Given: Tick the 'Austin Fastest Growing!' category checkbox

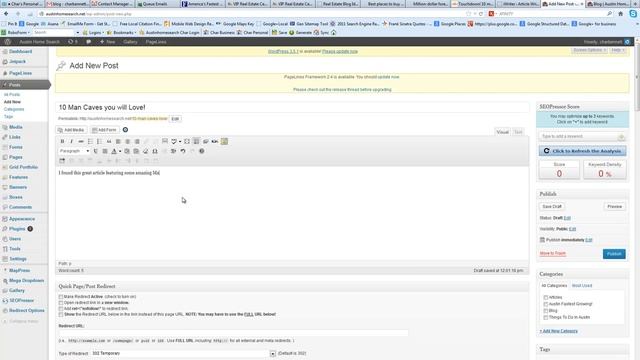Looking at the screenshot, I should click(546, 304).
